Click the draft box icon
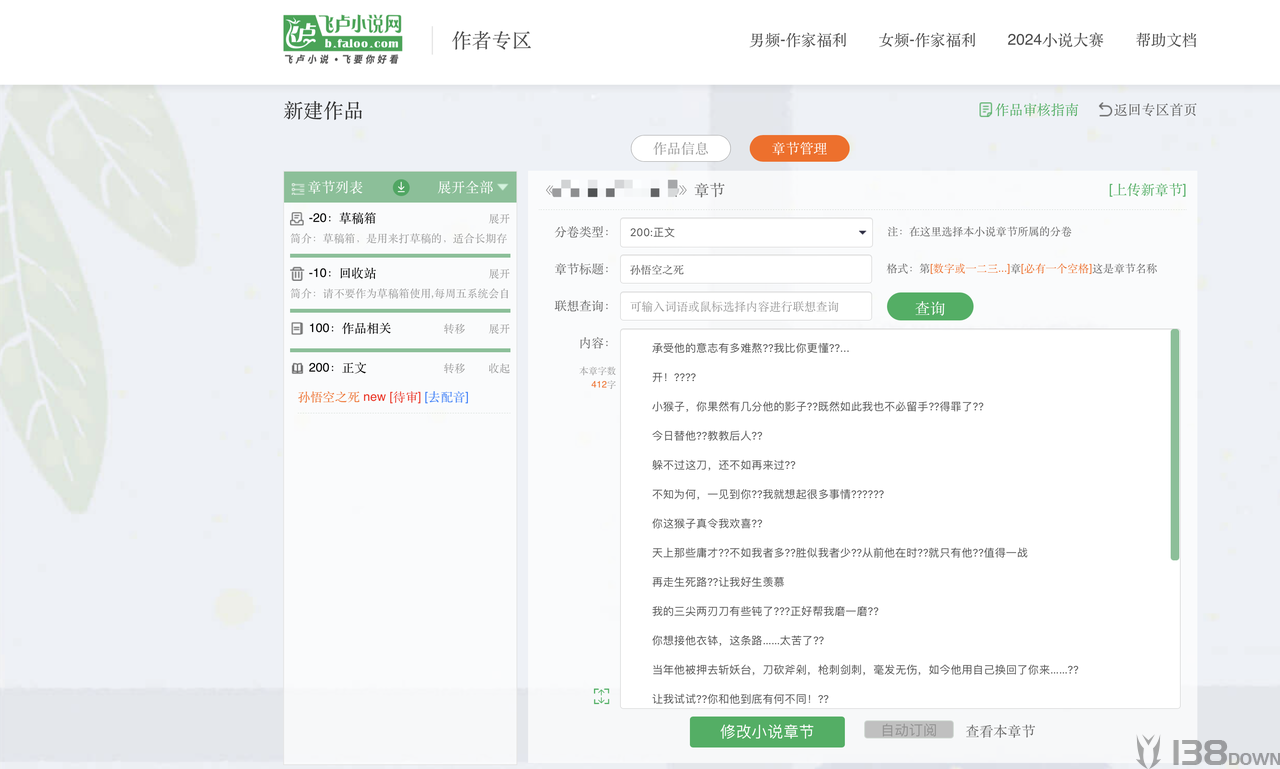Viewport: 1280px width, 769px height. [x=297, y=218]
